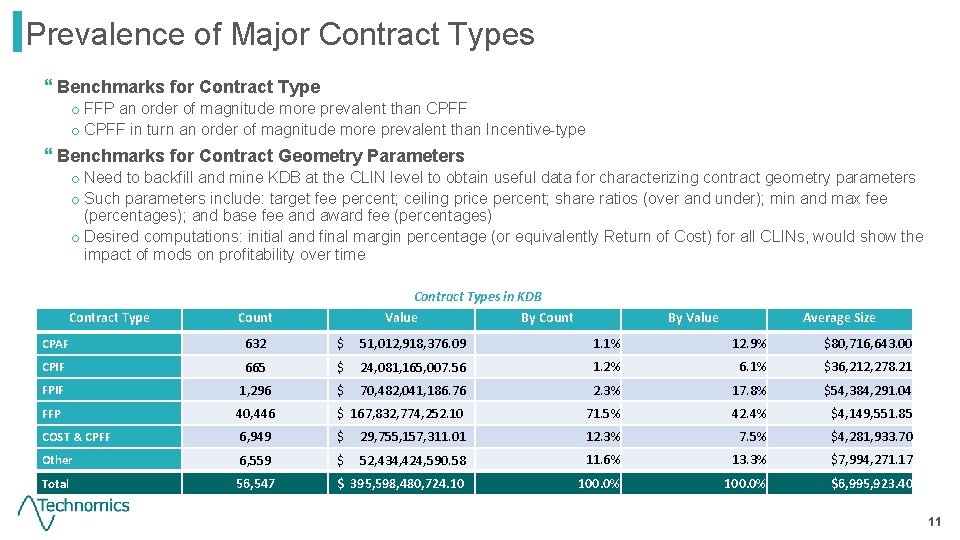Click the FFP count cell 40,446

click(255, 414)
